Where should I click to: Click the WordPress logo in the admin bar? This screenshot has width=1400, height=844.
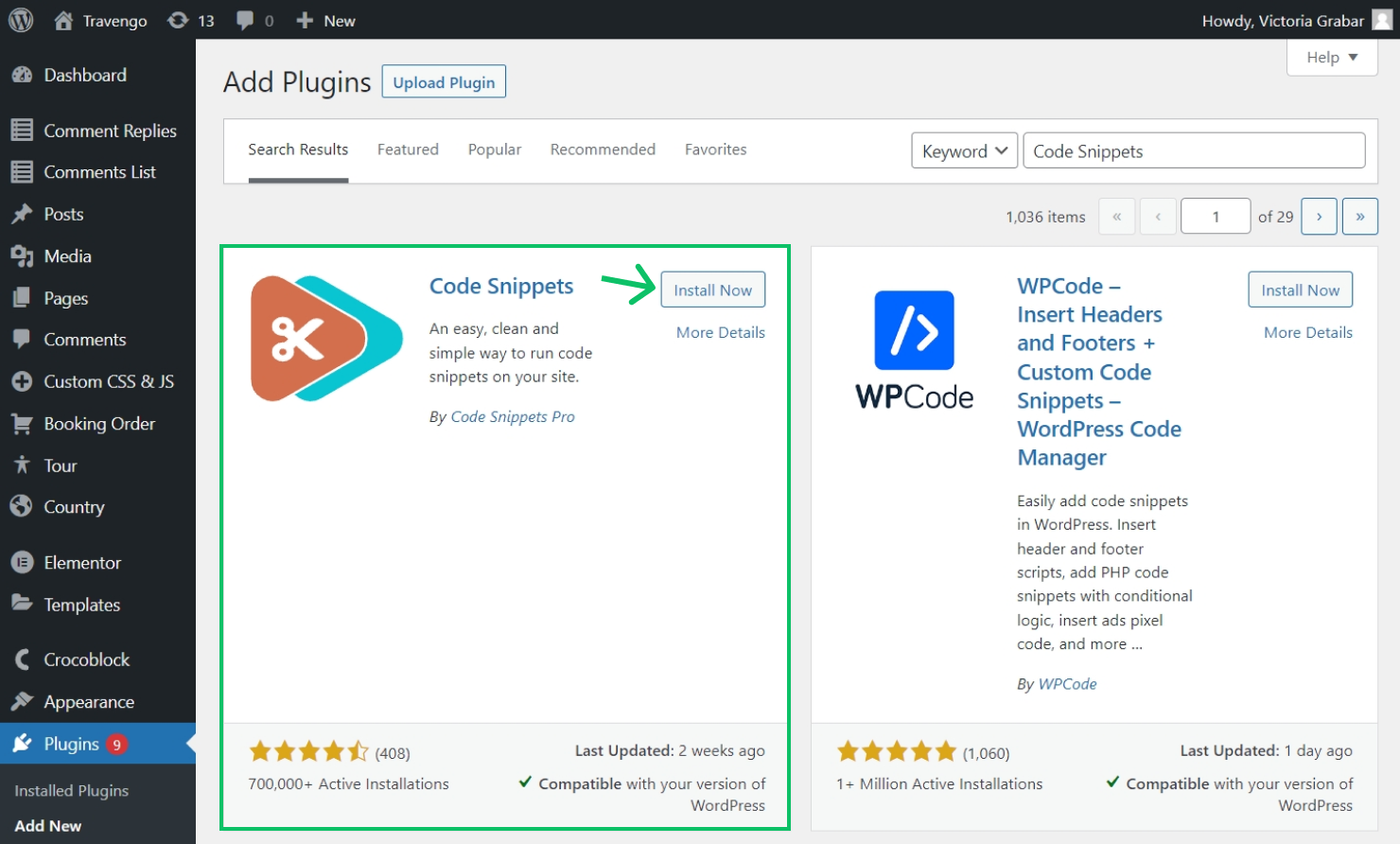pyautogui.click(x=21, y=20)
